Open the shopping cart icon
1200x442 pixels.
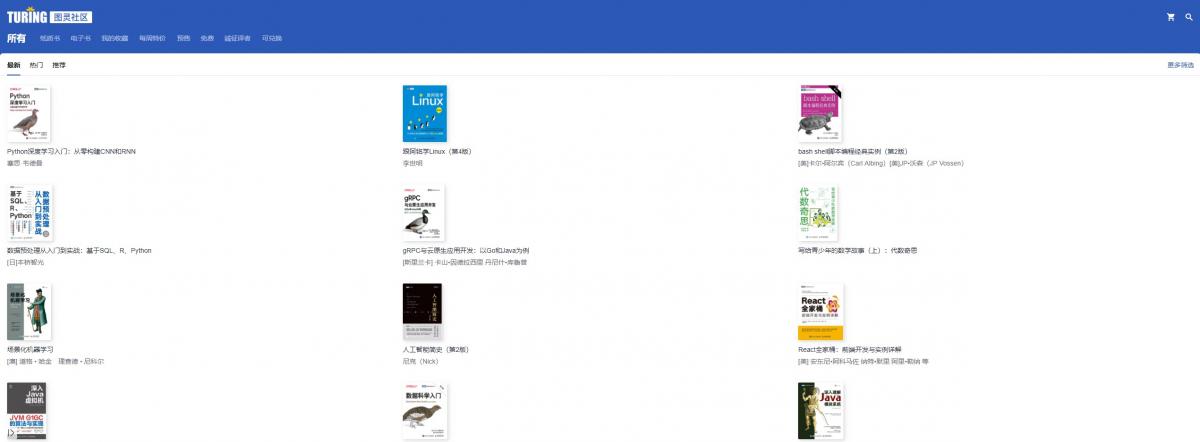1171,17
